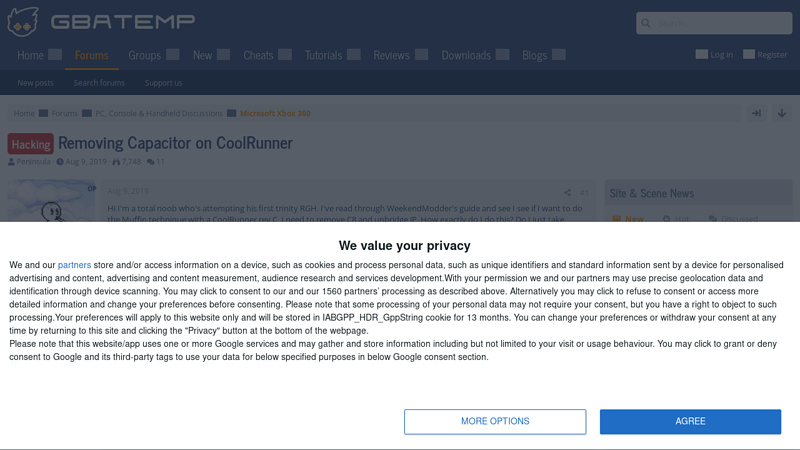Select the New posts sub-menu link
This screenshot has height=450, width=800.
(x=36, y=83)
